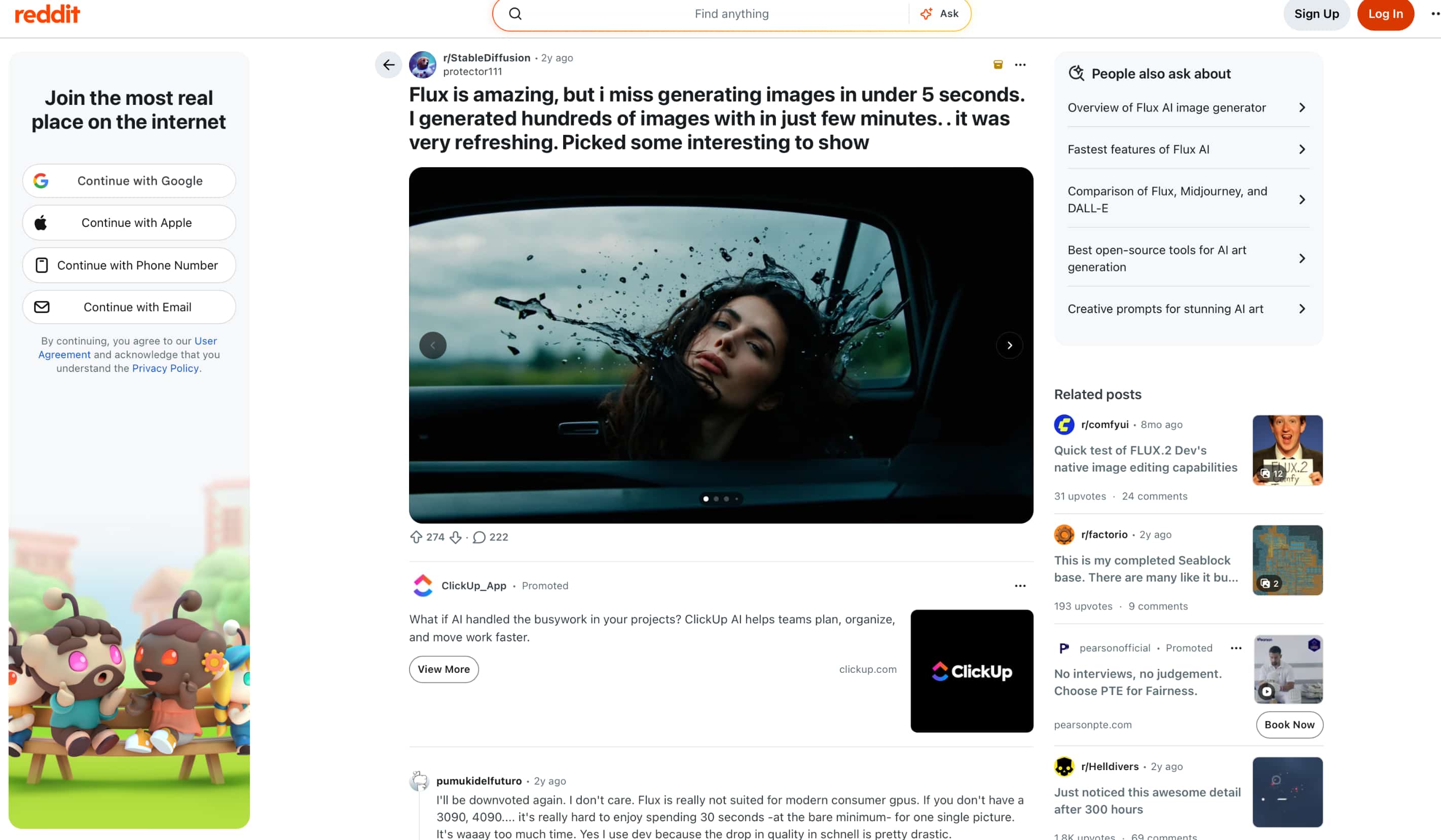Click the pearsonofficial logo icon
This screenshot has width=1441, height=840.
[1063, 648]
